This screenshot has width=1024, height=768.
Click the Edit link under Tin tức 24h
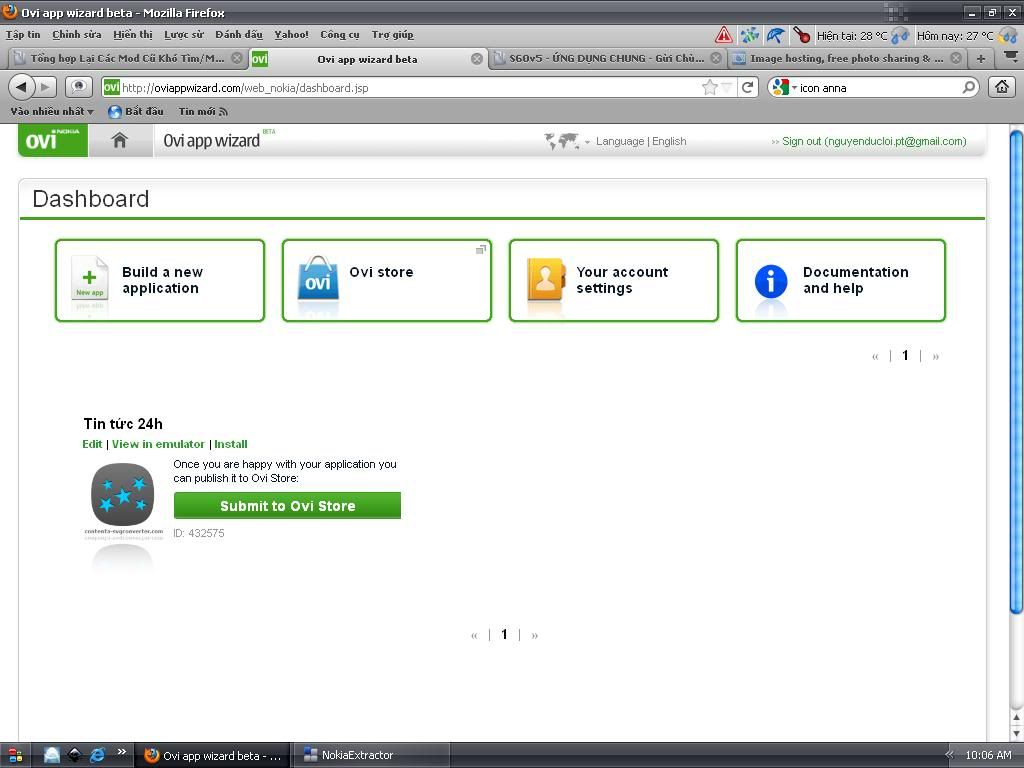point(92,444)
